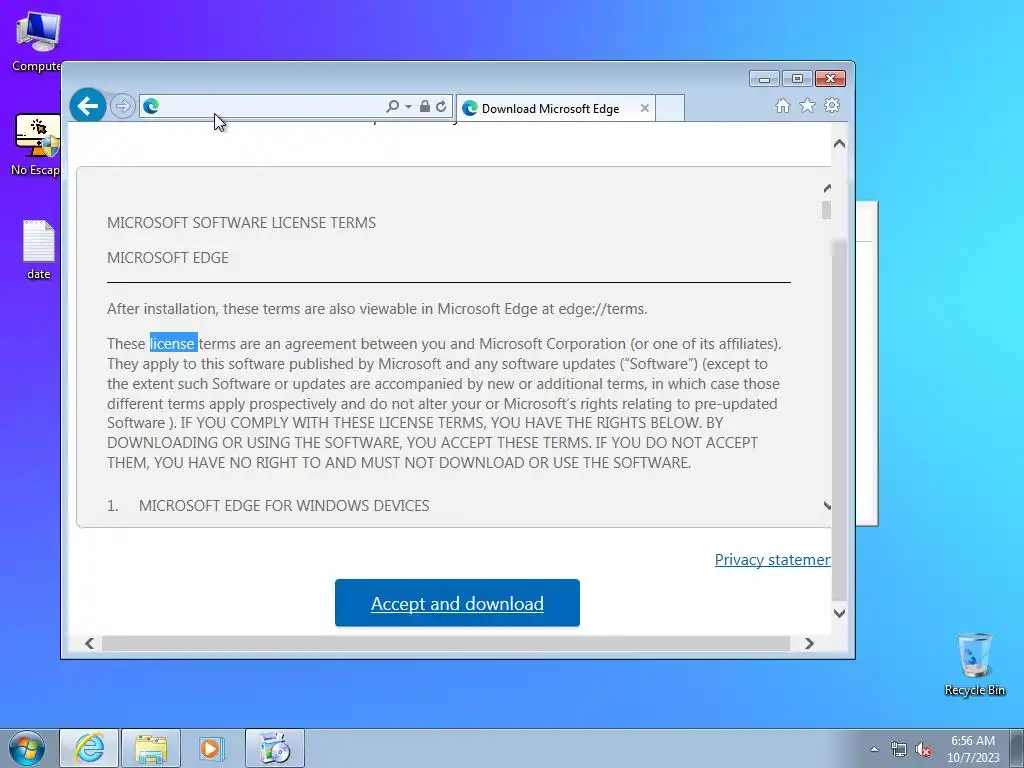Image resolution: width=1024 pixels, height=768 pixels.
Task: Open Favorites with the star icon
Action: [807, 105]
